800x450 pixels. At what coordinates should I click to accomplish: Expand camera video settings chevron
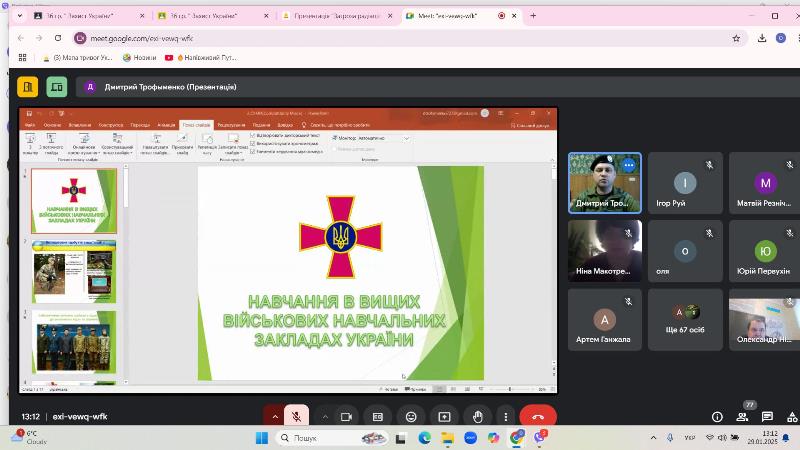(x=325, y=416)
